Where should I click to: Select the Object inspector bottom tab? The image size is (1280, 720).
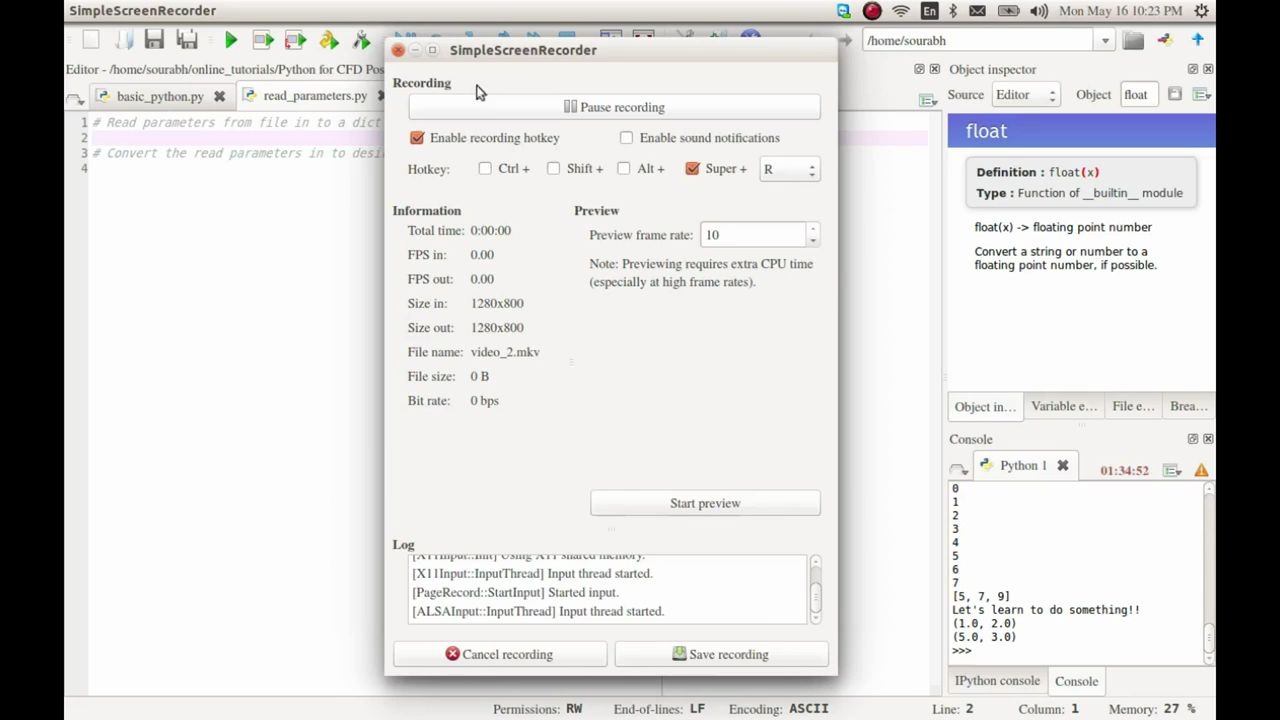(x=985, y=407)
